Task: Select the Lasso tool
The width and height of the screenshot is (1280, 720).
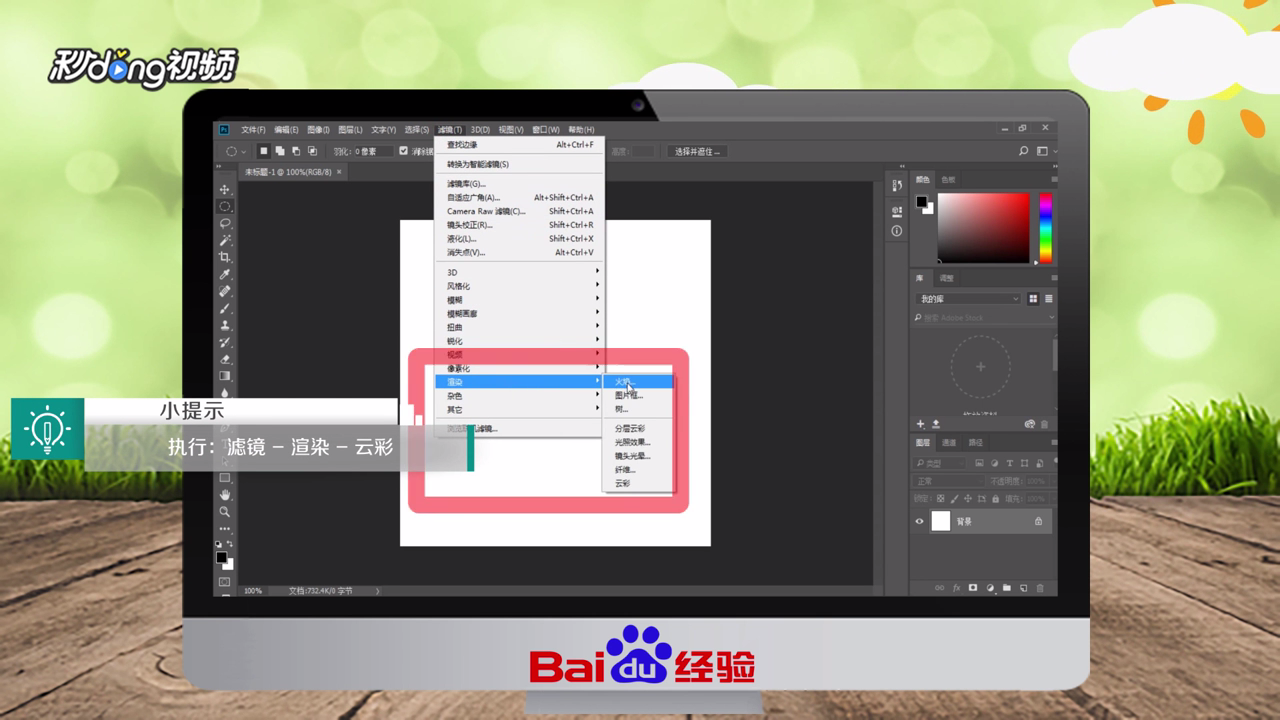Action: [225, 224]
